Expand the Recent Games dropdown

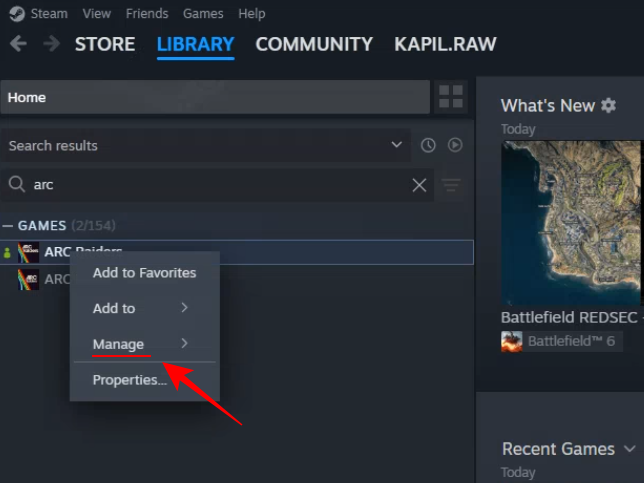coord(629,449)
